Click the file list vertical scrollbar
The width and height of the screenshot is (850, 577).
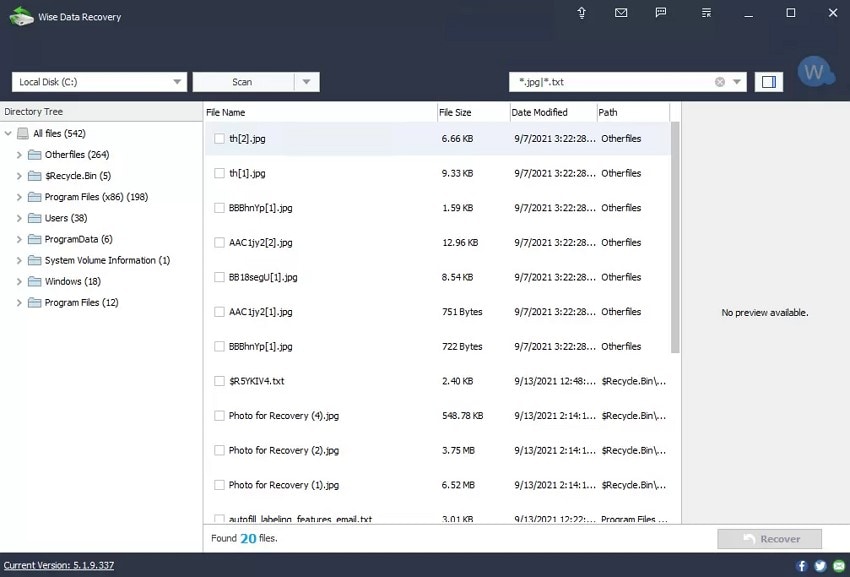tap(675, 238)
